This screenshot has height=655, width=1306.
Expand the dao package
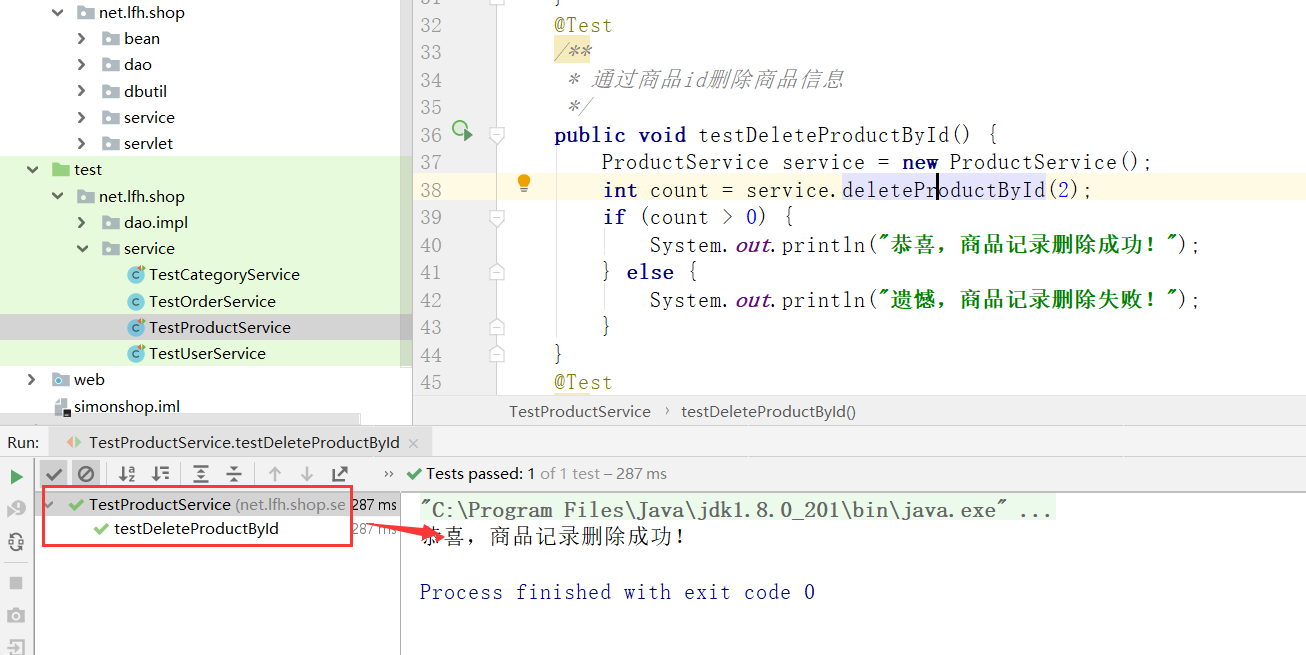click(x=82, y=64)
